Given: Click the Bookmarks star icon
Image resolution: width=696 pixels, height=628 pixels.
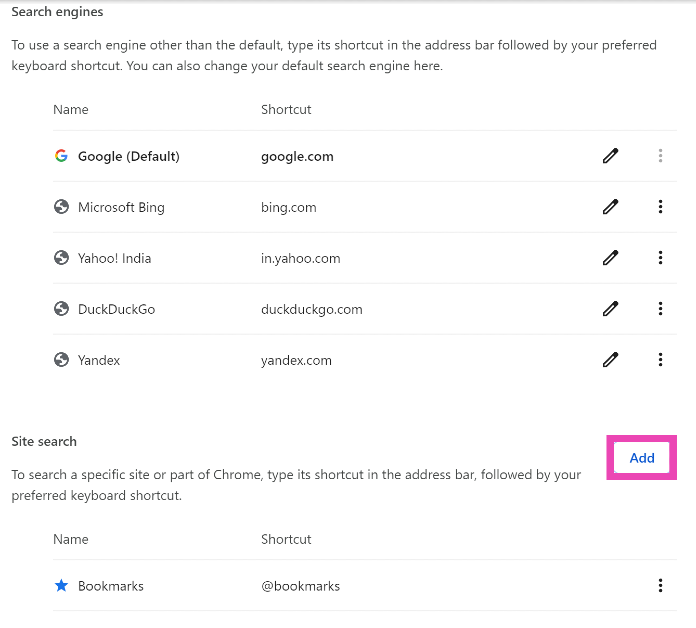Looking at the screenshot, I should coord(61,586).
